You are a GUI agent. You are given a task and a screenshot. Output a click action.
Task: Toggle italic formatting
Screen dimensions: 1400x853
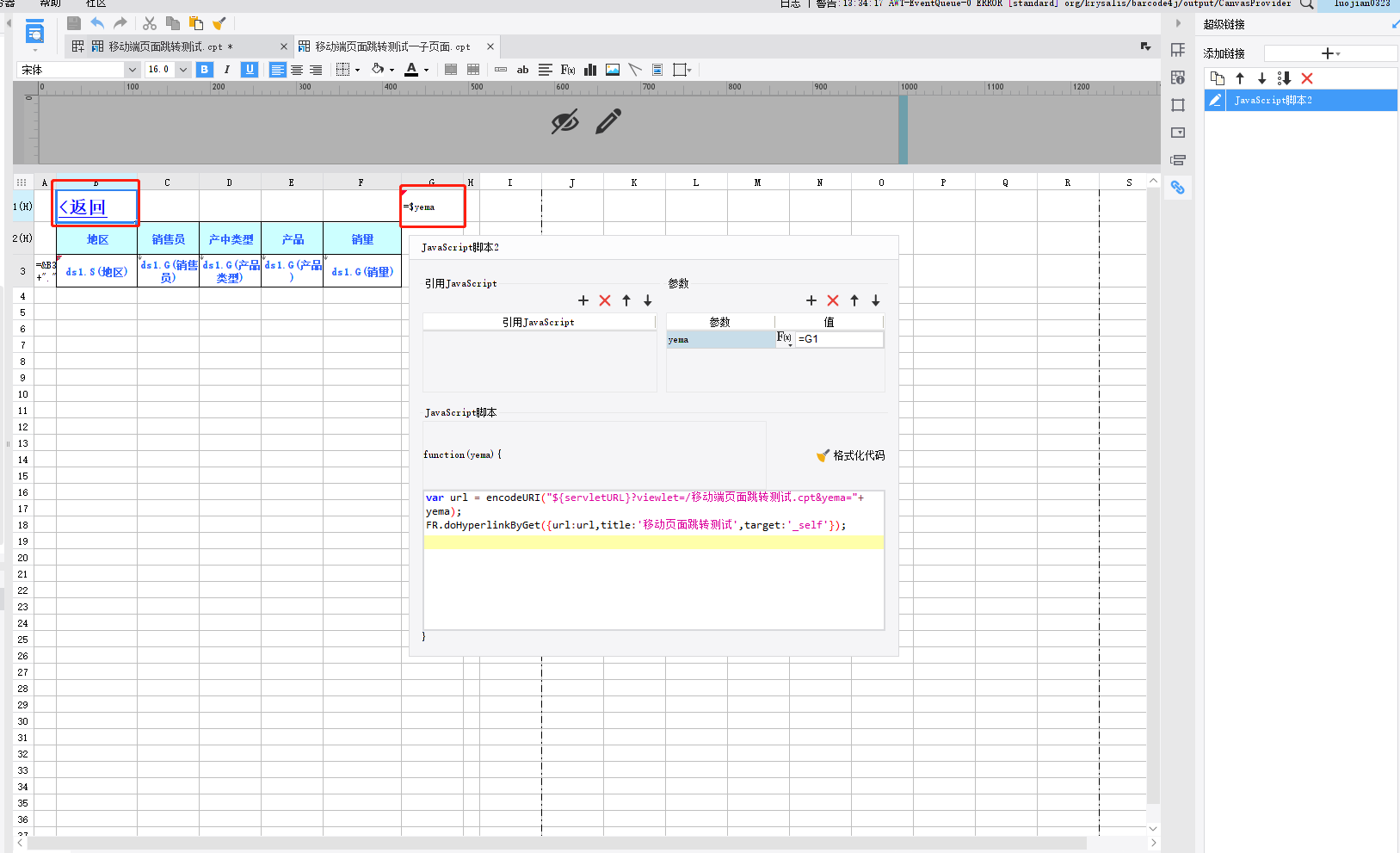(227, 70)
